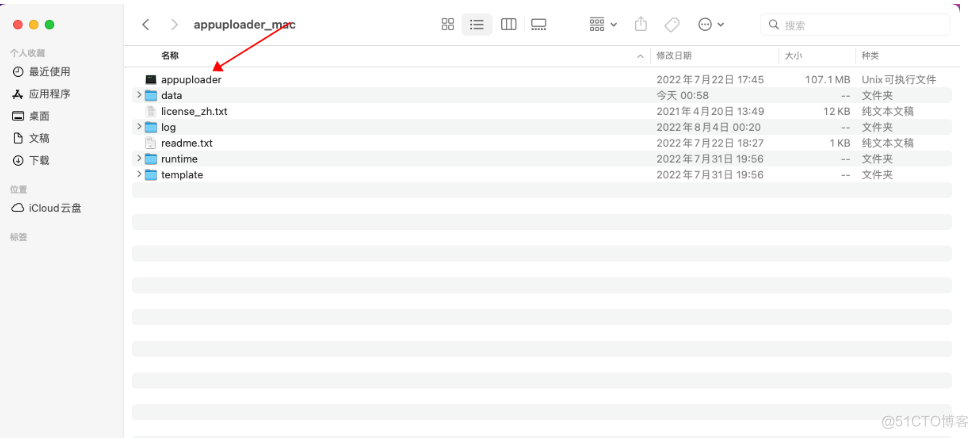Switch to column view
The width and height of the screenshot is (978, 438).
[508, 24]
